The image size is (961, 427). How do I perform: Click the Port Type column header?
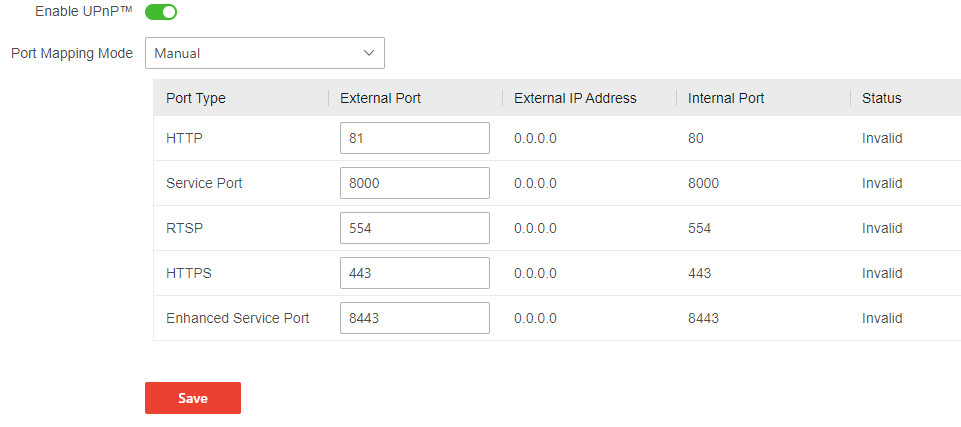[x=196, y=98]
